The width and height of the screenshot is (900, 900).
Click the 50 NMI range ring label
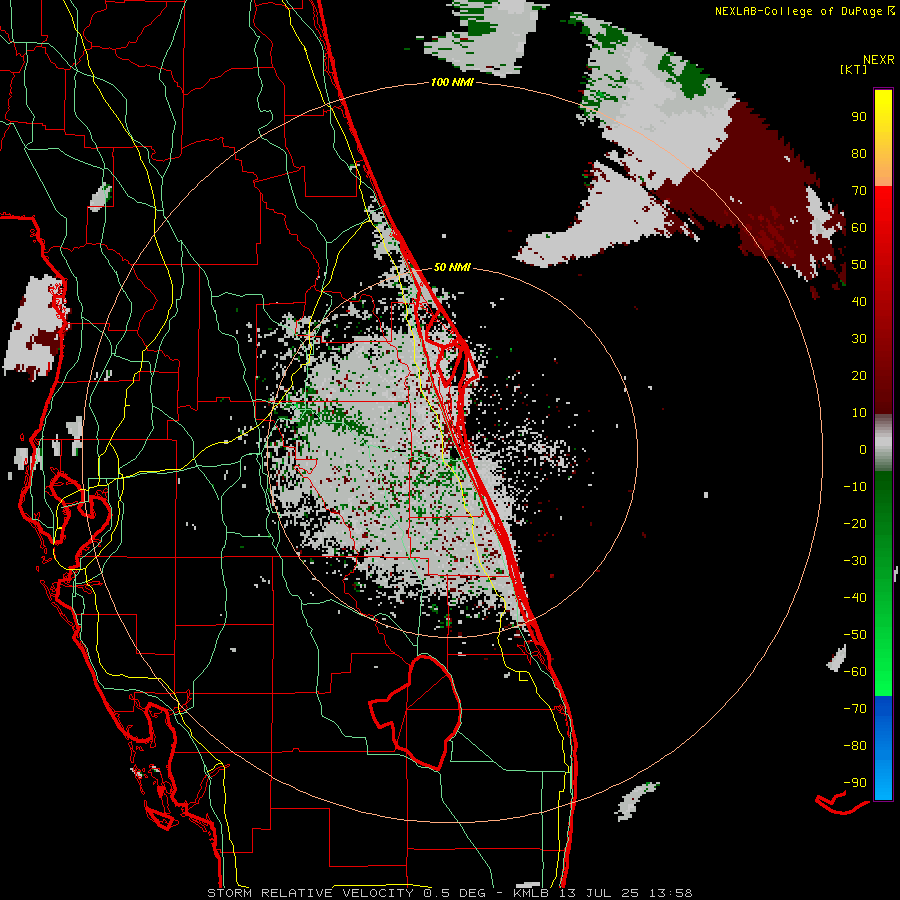(x=452, y=267)
